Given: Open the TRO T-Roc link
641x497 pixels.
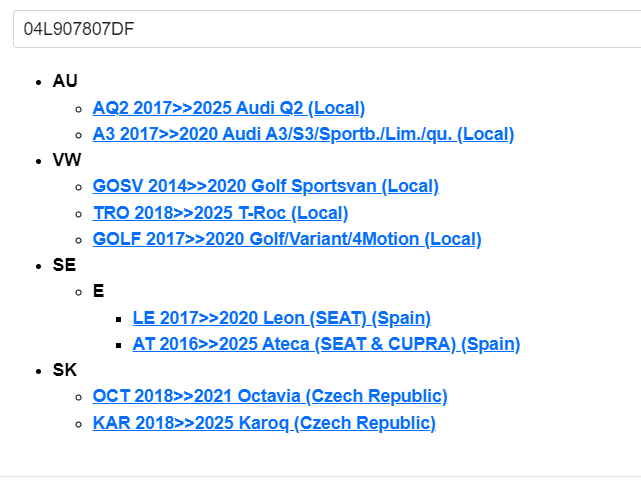Looking at the screenshot, I should point(220,213).
